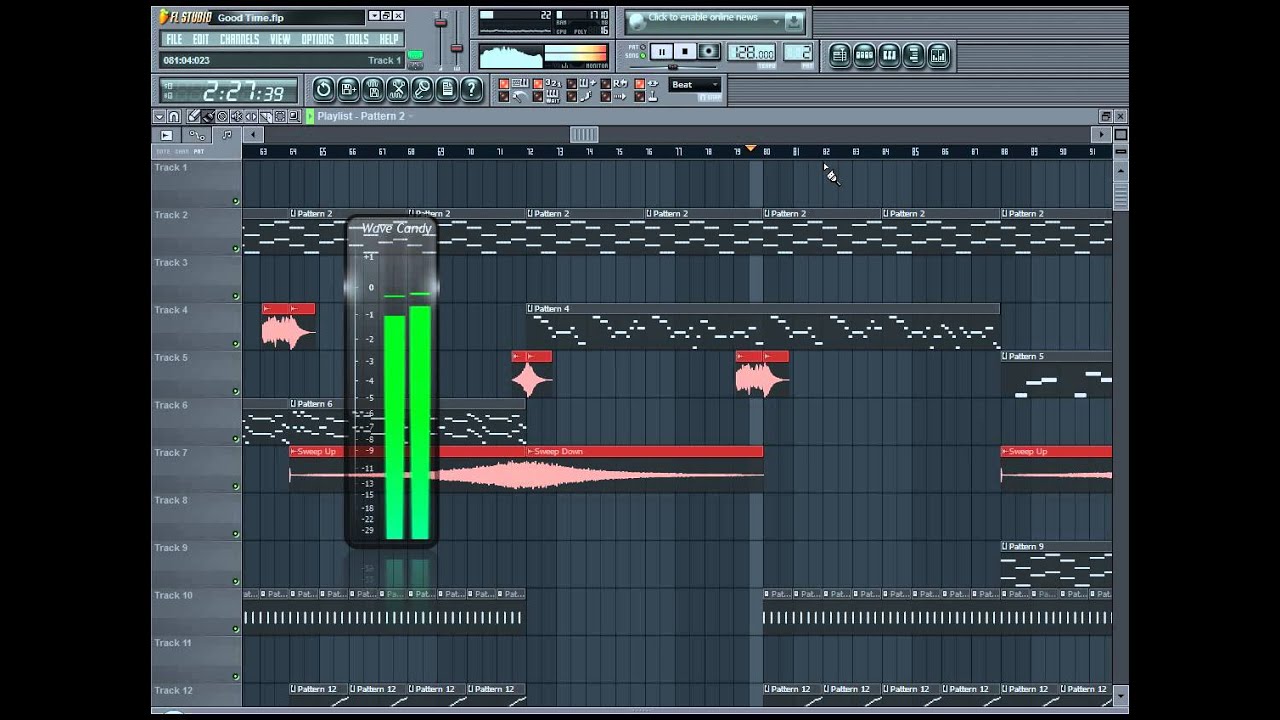Mute Track 7 with its green dot
The width and height of the screenshot is (1280, 720).
click(236, 486)
